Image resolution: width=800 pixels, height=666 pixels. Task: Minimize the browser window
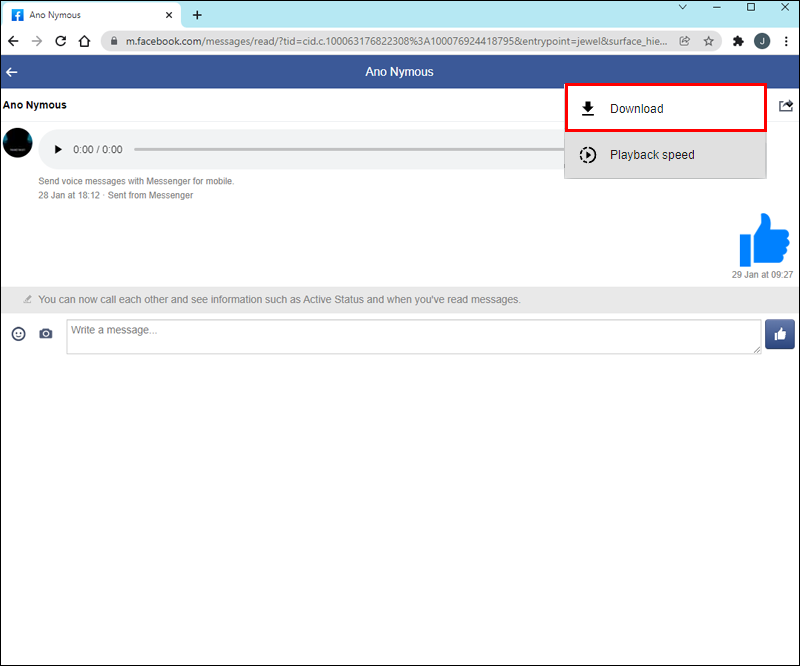717,7
